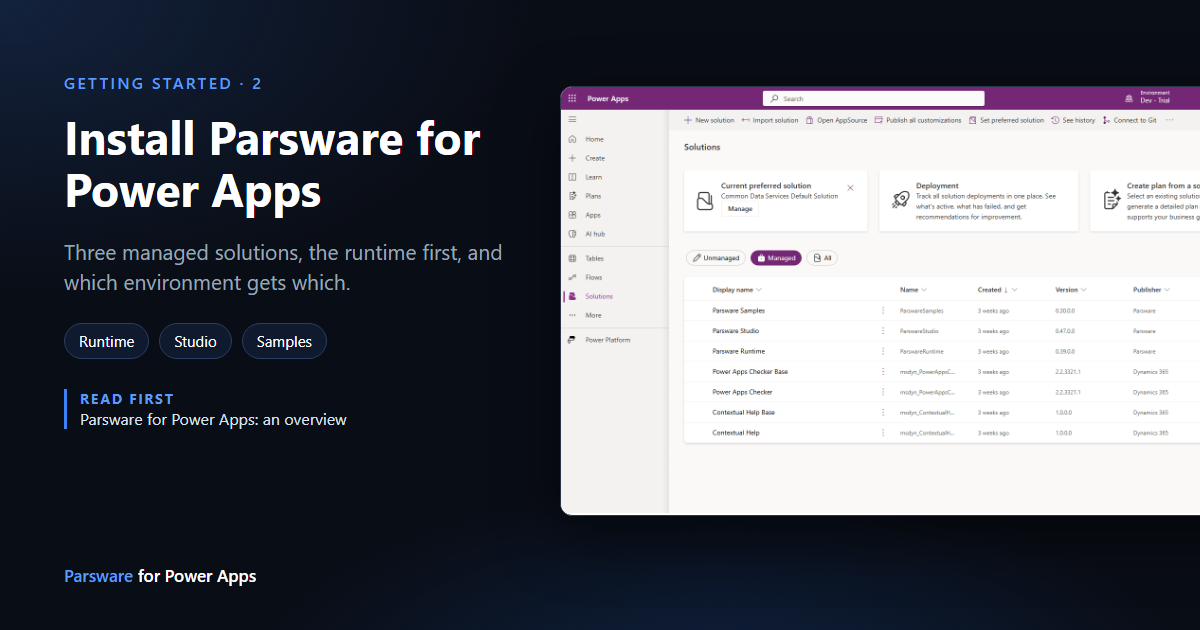The image size is (1200, 630).
Task: Open more actions for Power Apps Checker Base
Action: [882, 372]
